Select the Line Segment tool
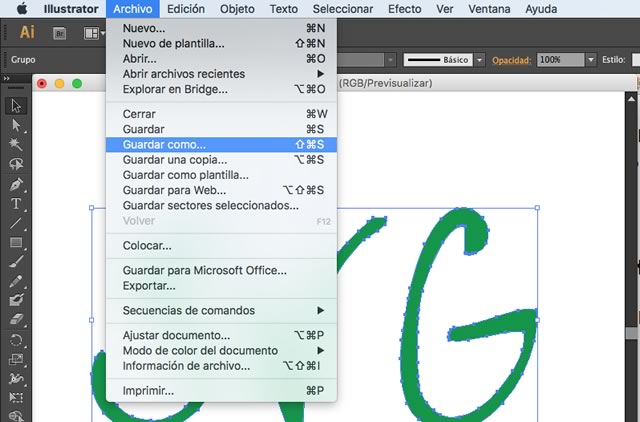 coord(16,223)
